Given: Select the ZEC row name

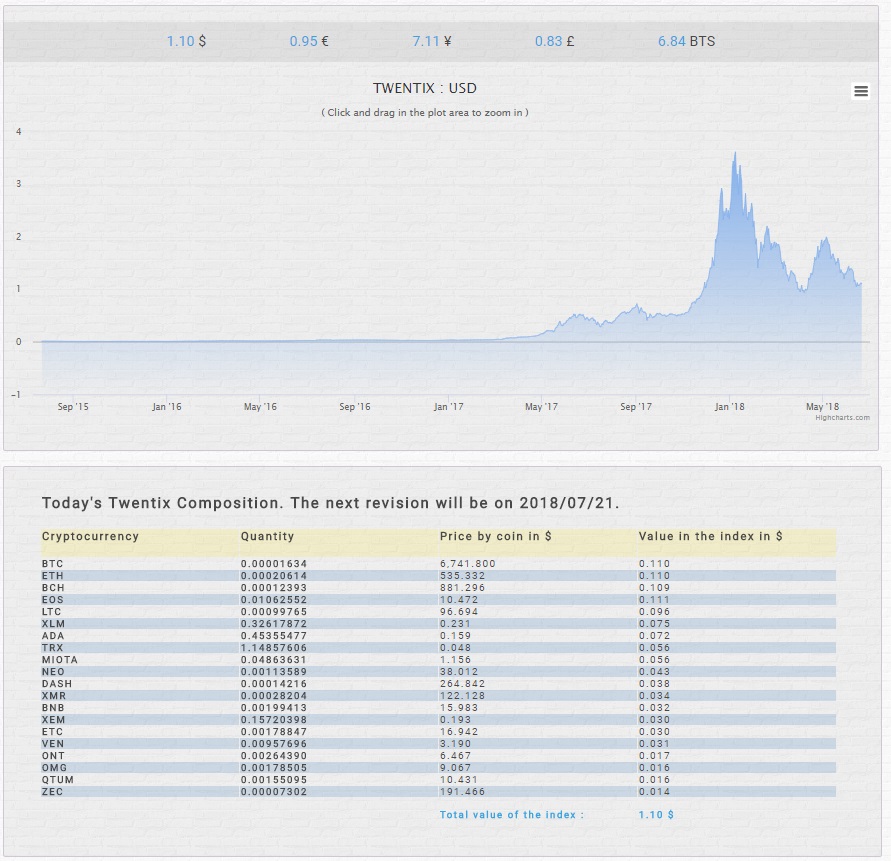Looking at the screenshot, I should point(52,792).
